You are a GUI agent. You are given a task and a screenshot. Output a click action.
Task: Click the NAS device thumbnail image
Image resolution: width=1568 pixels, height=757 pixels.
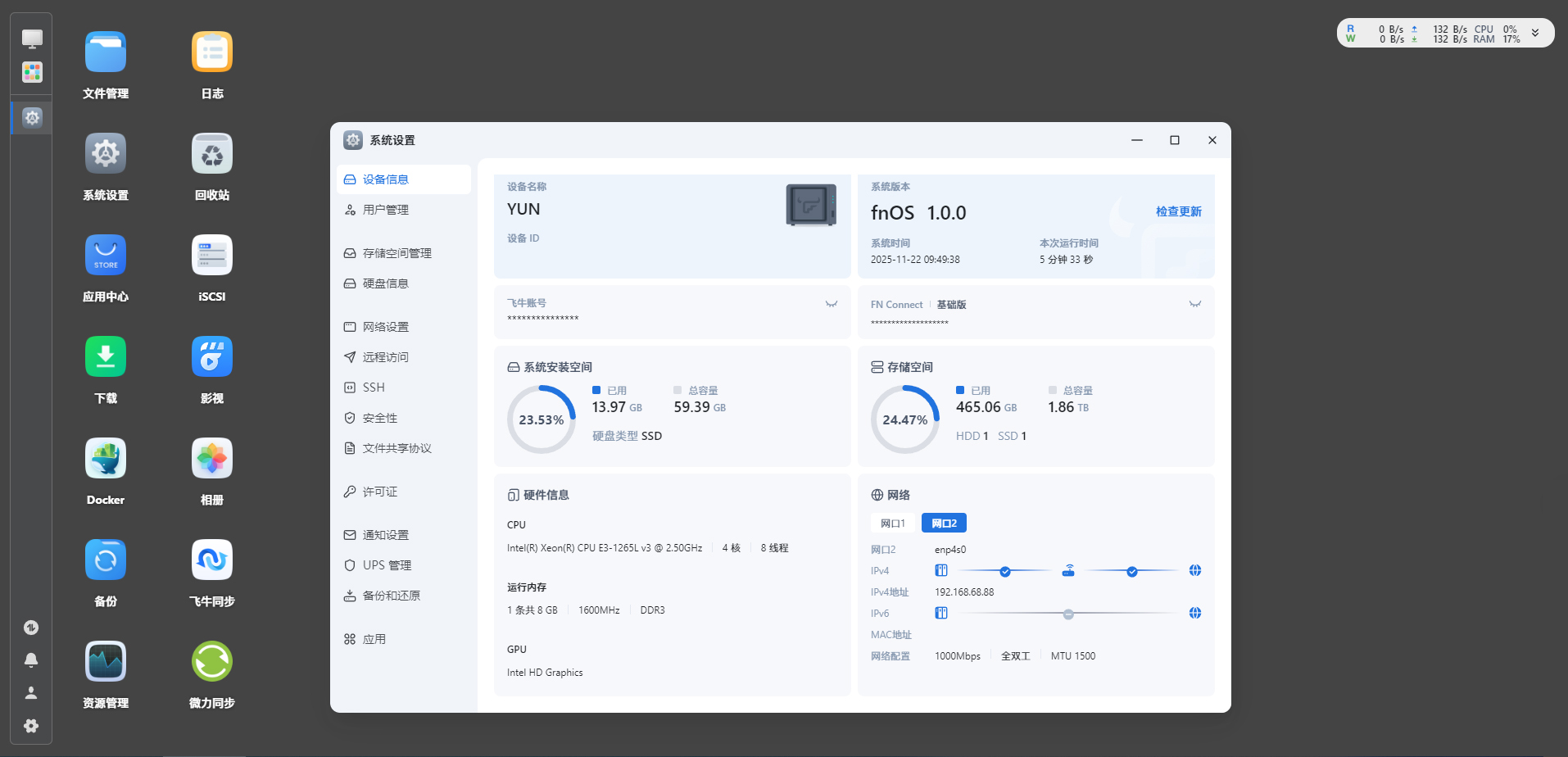pyautogui.click(x=811, y=205)
